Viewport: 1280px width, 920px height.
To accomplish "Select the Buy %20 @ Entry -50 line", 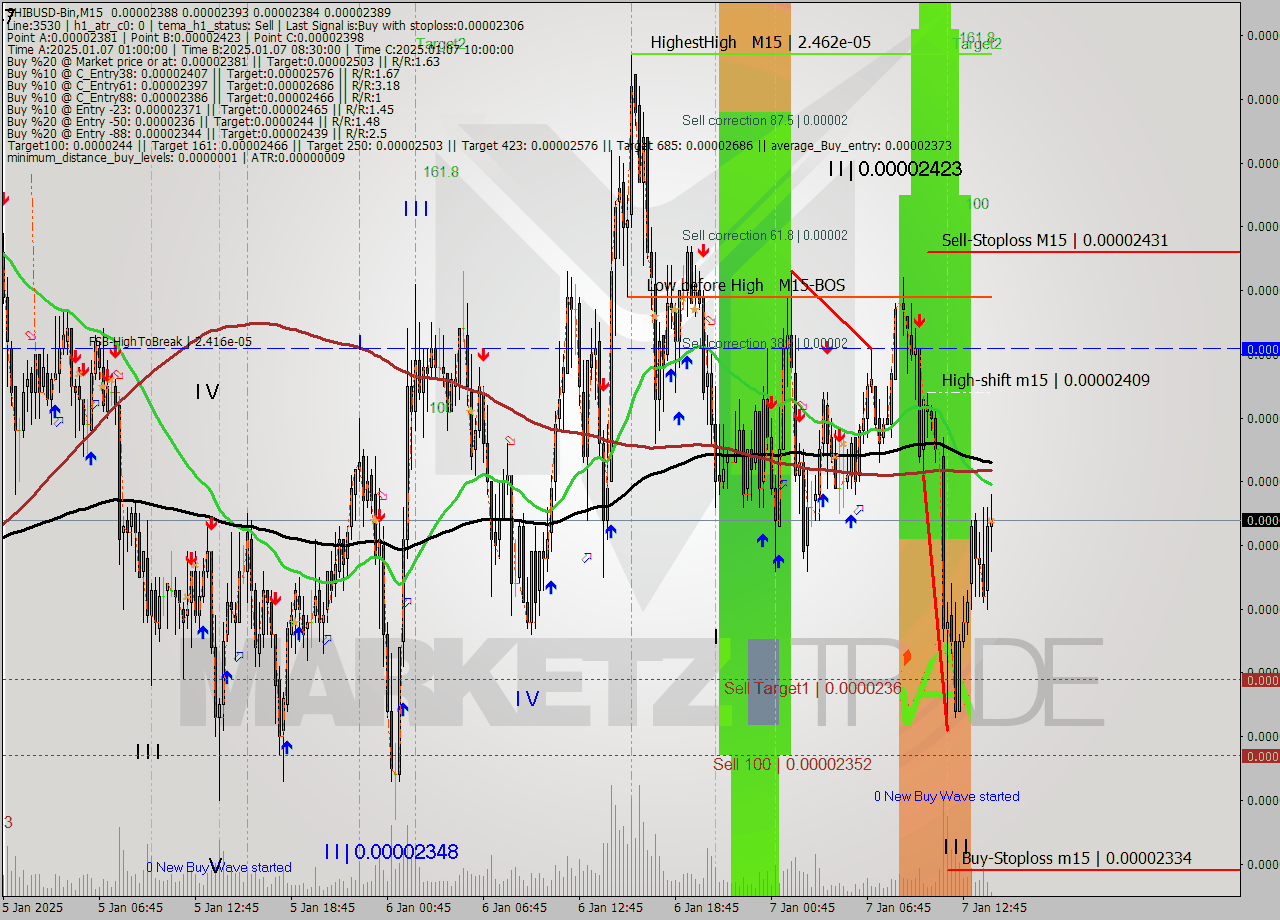I will 193,121.
